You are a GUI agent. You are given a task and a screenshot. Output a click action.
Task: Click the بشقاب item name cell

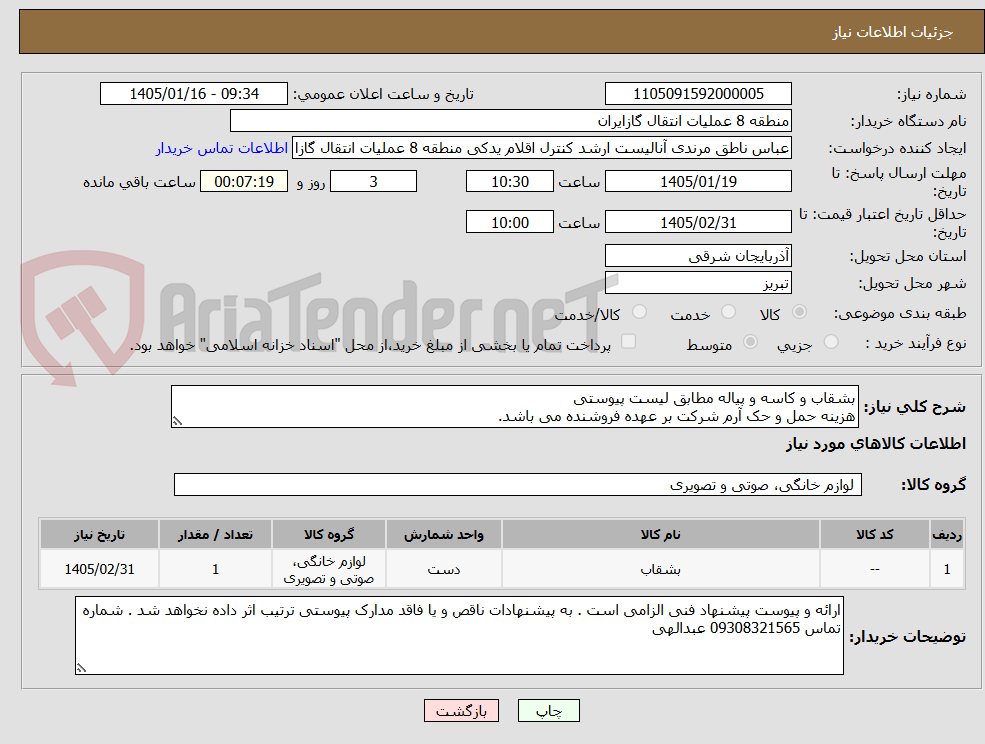[660, 569]
